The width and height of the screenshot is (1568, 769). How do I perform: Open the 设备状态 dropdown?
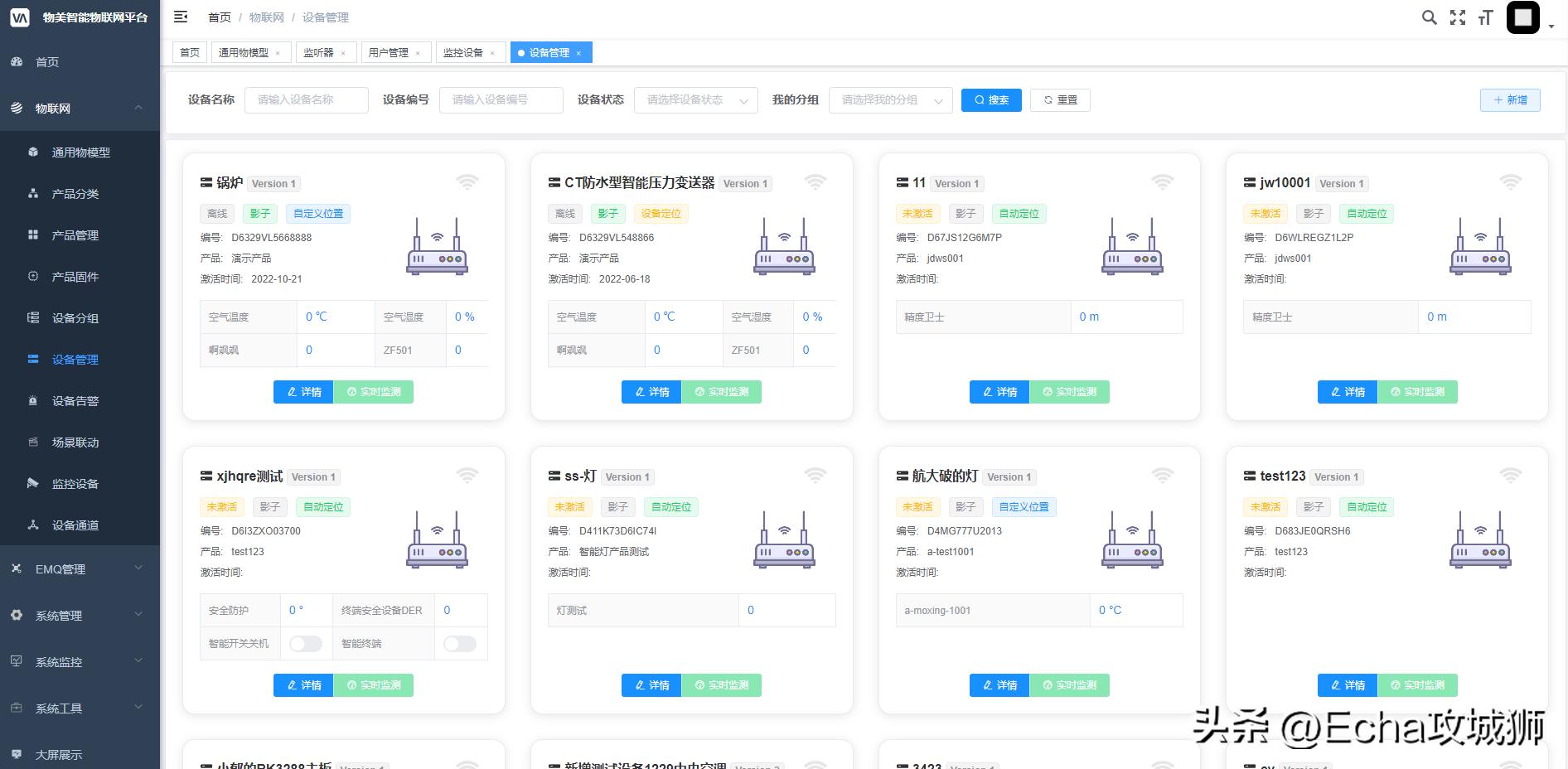click(x=694, y=99)
